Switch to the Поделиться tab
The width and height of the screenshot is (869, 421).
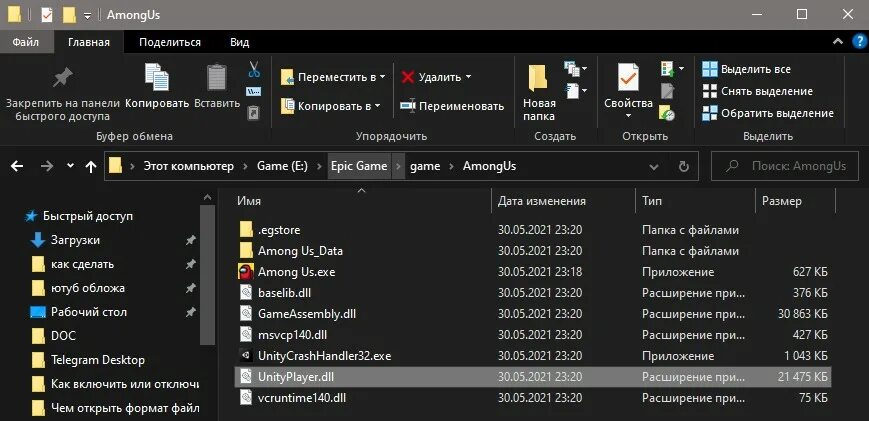point(170,42)
